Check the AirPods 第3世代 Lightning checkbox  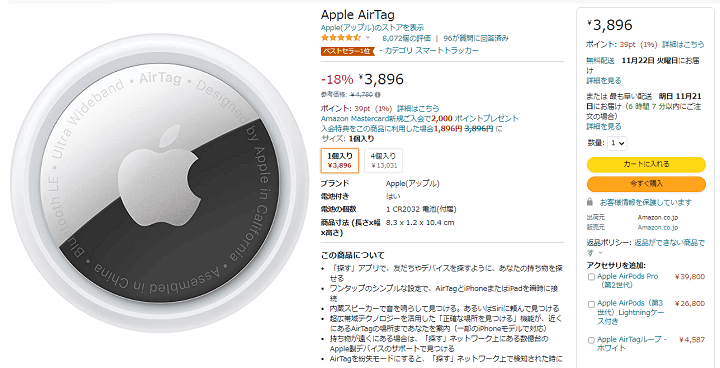coord(591,304)
